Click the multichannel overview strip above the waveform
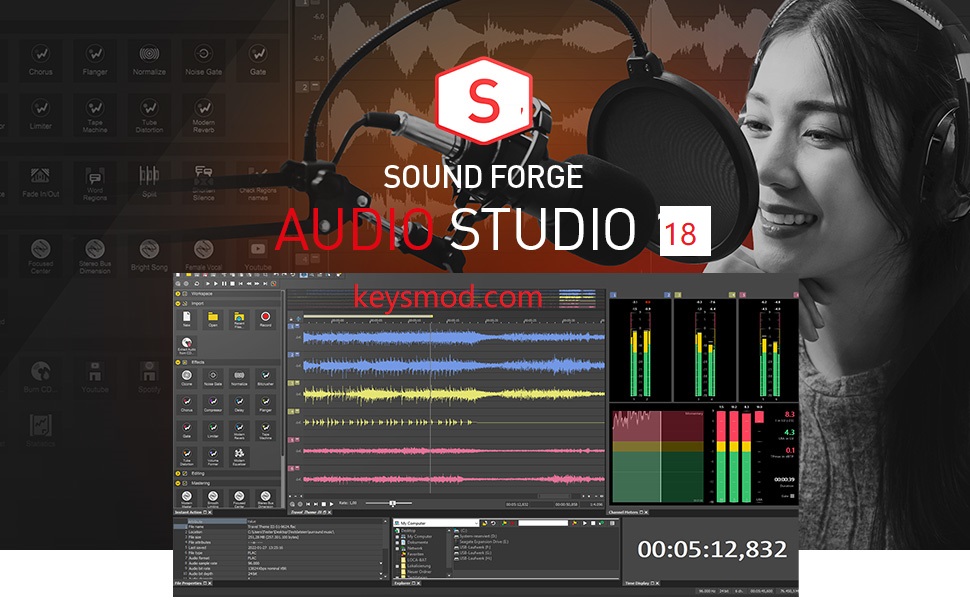Viewport: 970px width, 600px height. (x=445, y=298)
